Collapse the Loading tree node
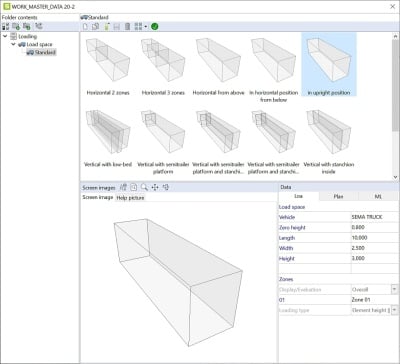Viewport: 400px width, 364px height. 5,36
